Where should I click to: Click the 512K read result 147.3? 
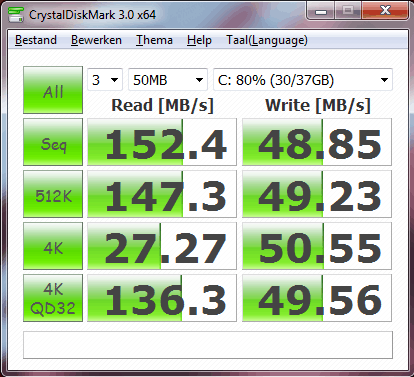(x=162, y=194)
